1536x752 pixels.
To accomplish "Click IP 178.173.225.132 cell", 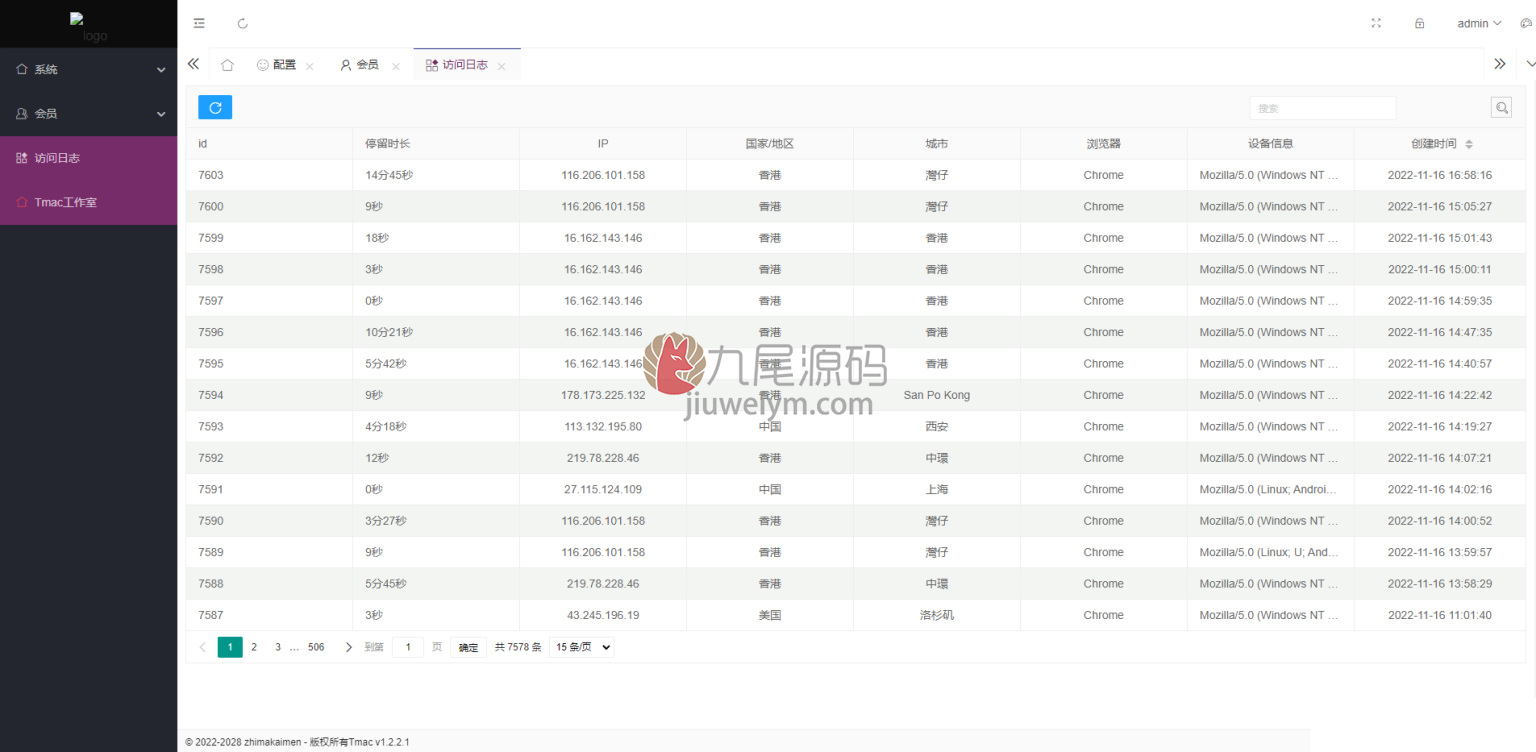I will coord(603,395).
